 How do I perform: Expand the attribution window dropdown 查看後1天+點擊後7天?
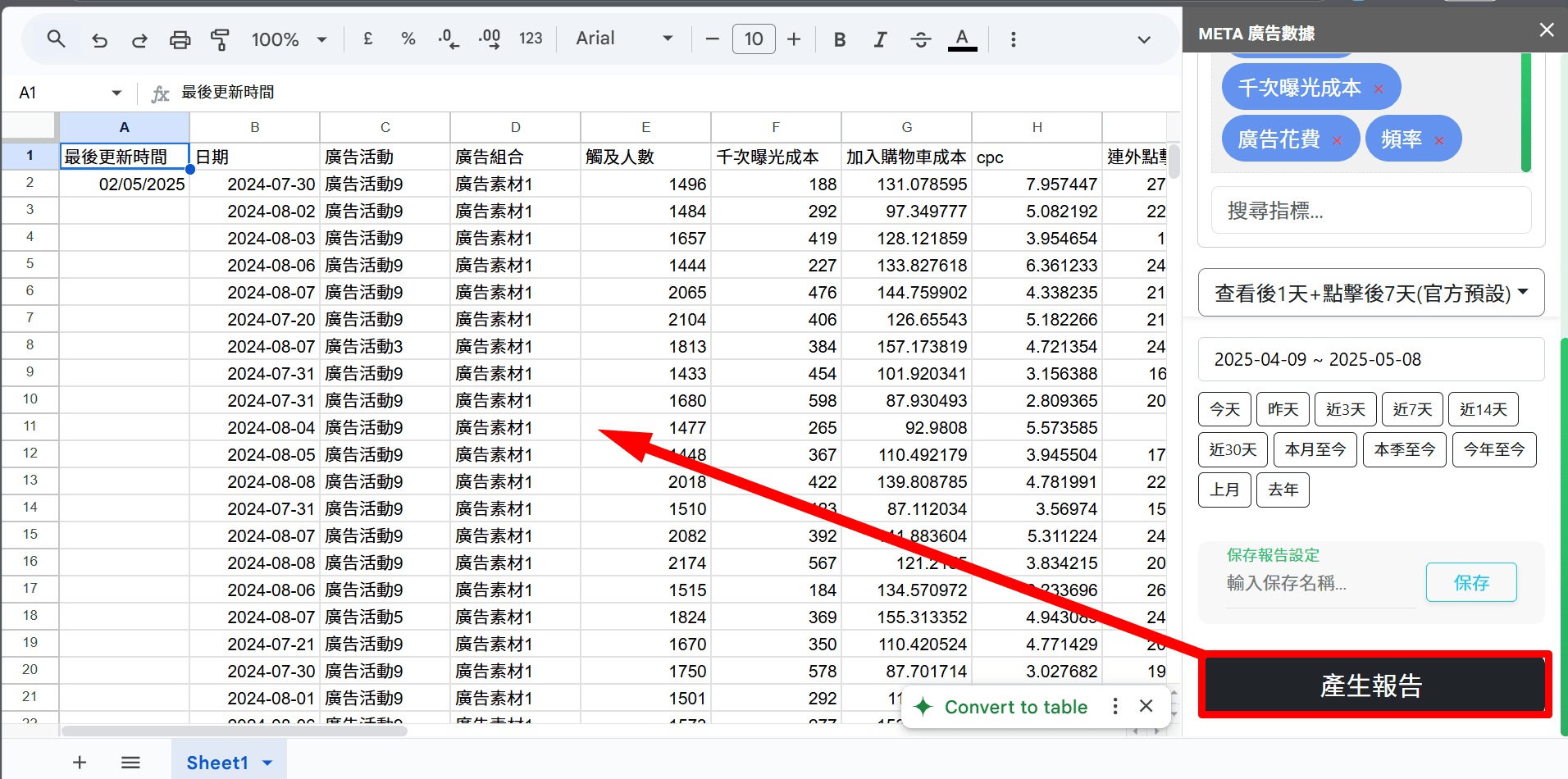[x=1370, y=293]
